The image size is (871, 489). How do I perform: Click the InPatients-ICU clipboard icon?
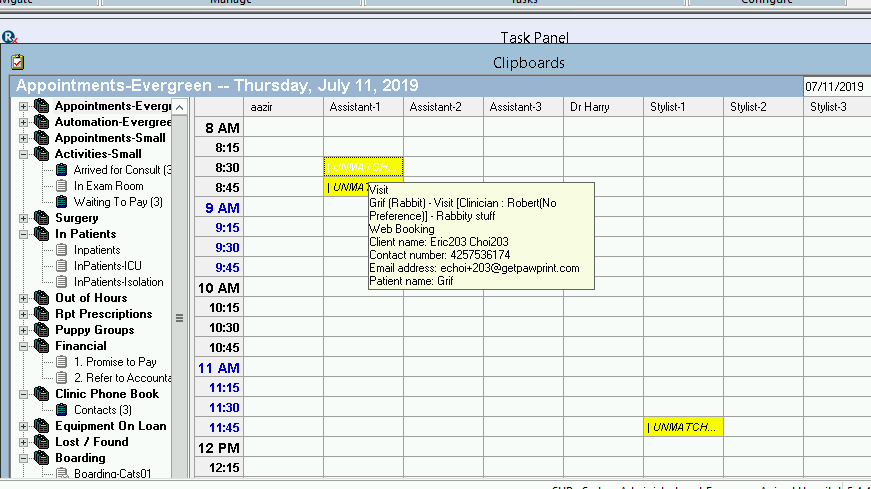pos(62,266)
